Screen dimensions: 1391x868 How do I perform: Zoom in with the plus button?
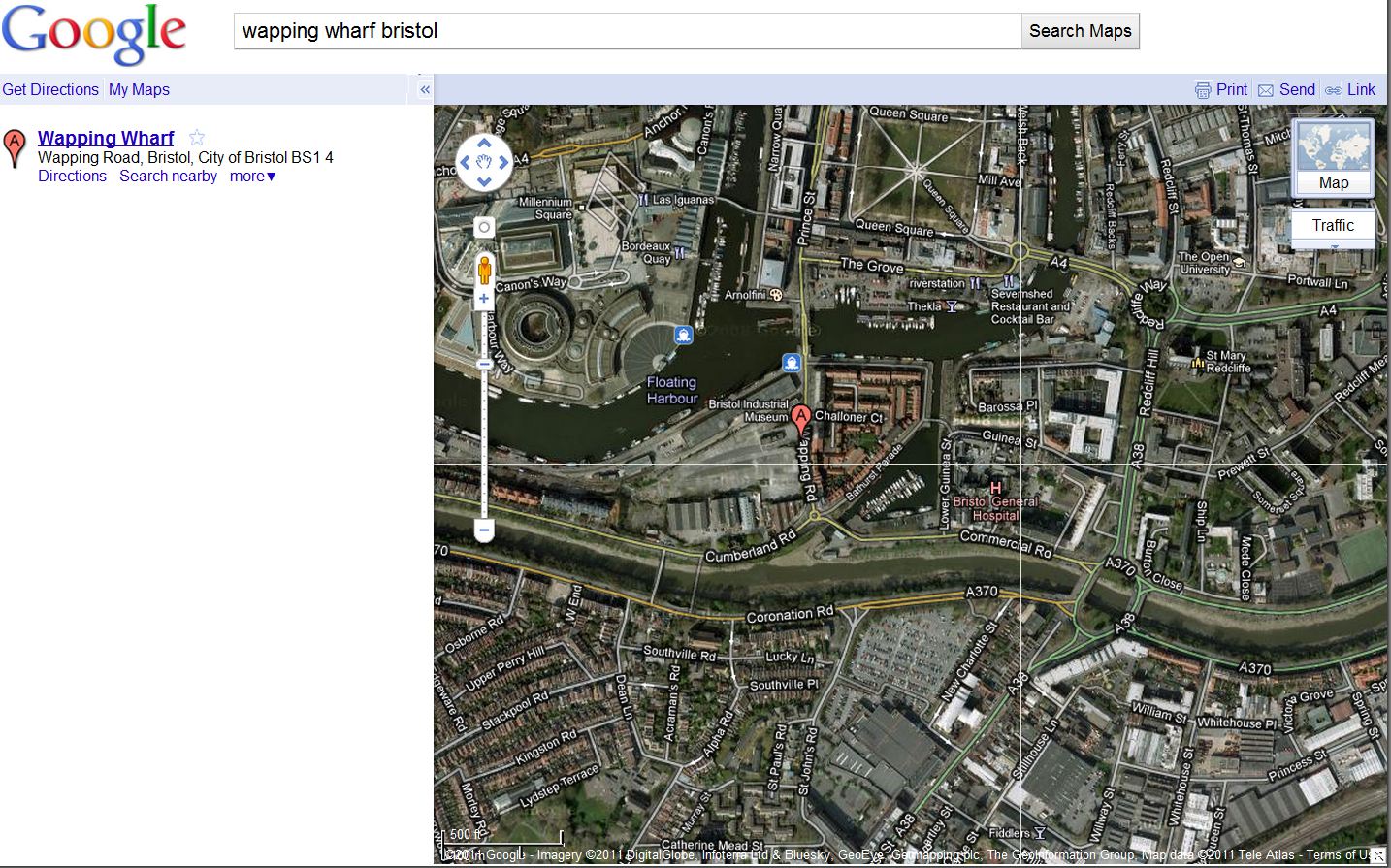[x=484, y=299]
